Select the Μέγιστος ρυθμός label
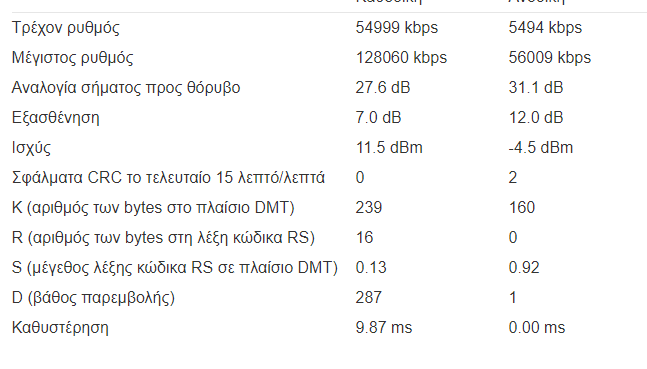 [73, 58]
